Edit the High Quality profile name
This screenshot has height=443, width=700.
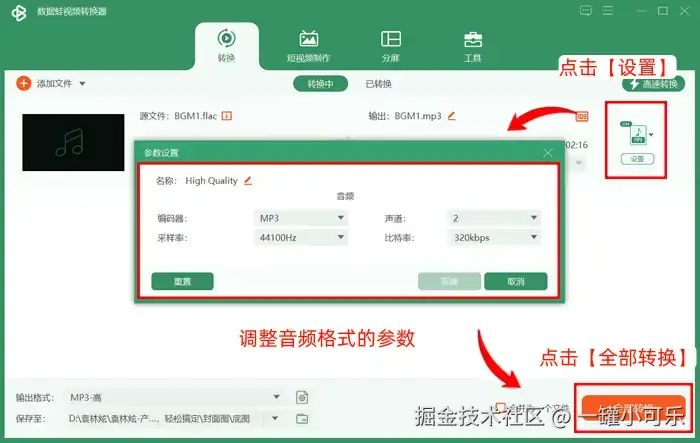click(x=248, y=181)
